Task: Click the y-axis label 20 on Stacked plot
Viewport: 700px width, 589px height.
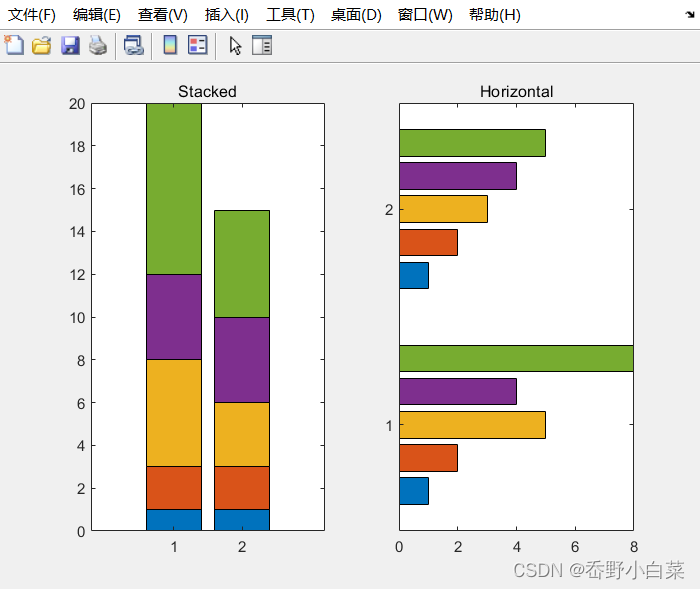Action: (77, 104)
